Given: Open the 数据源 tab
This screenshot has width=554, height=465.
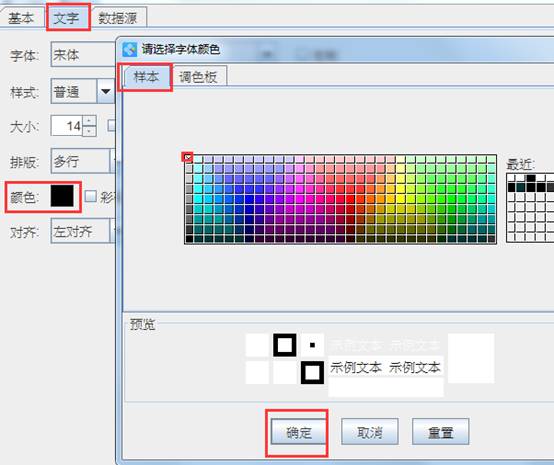Looking at the screenshot, I should tap(118, 18).
